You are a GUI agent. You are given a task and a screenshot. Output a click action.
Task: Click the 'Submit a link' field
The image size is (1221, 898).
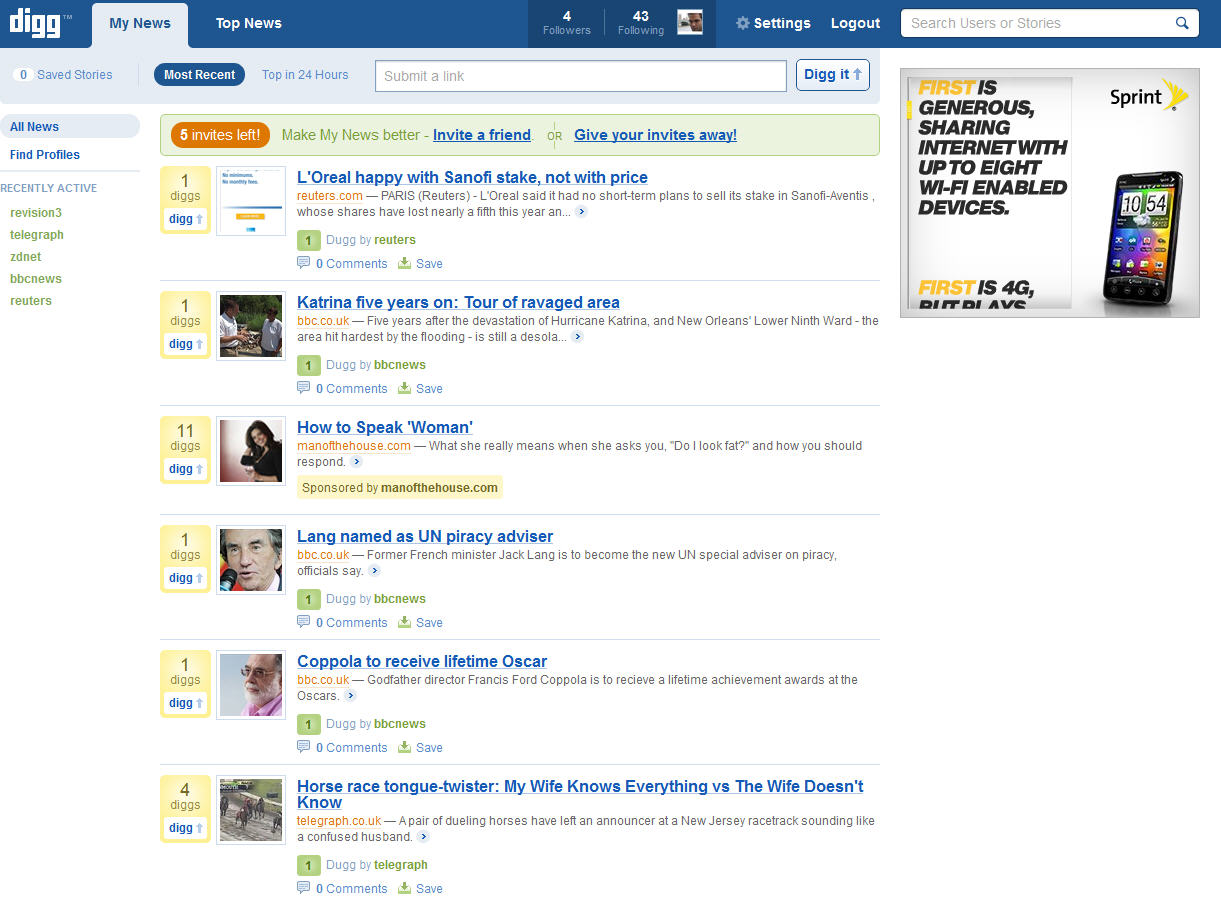[x=581, y=76]
